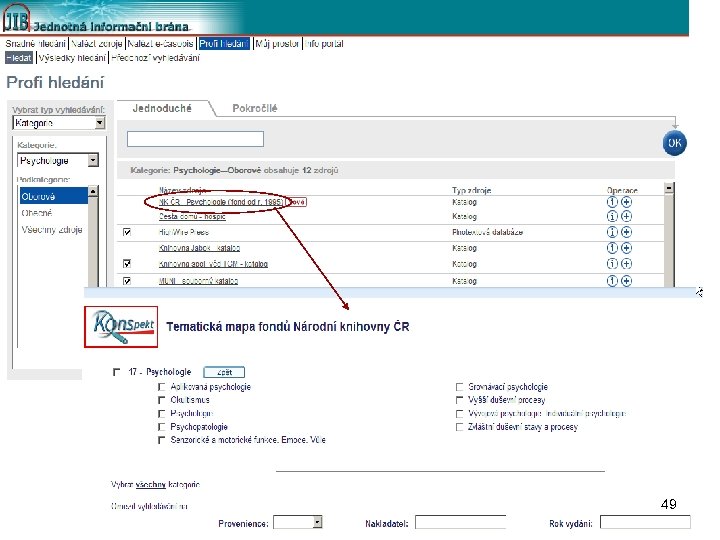Open MUNI - souborný katalog link
The height and width of the screenshot is (540, 720).
coord(198,281)
